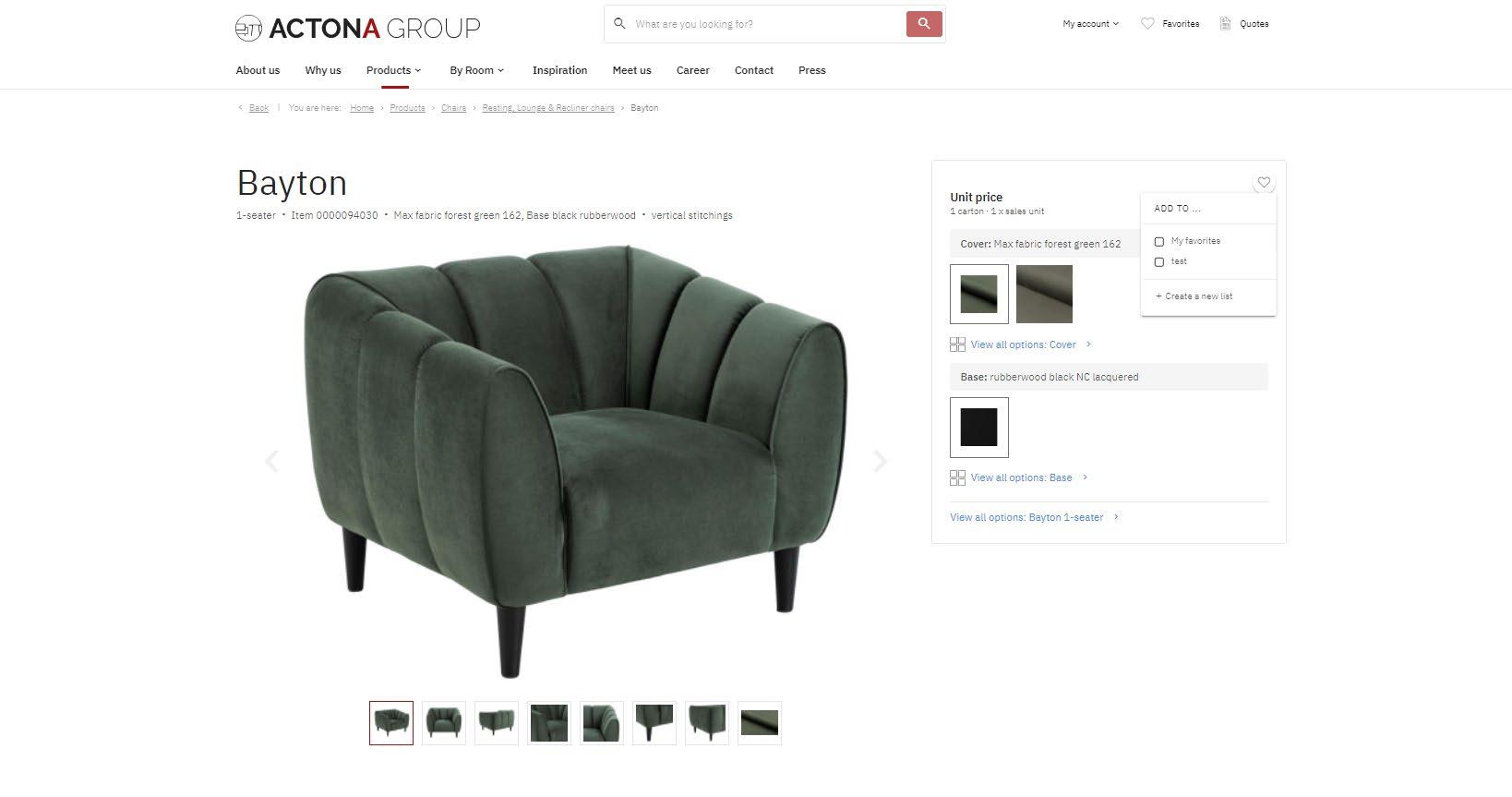Check the My favorites checkbox
This screenshot has height=797, width=1512.
point(1159,241)
